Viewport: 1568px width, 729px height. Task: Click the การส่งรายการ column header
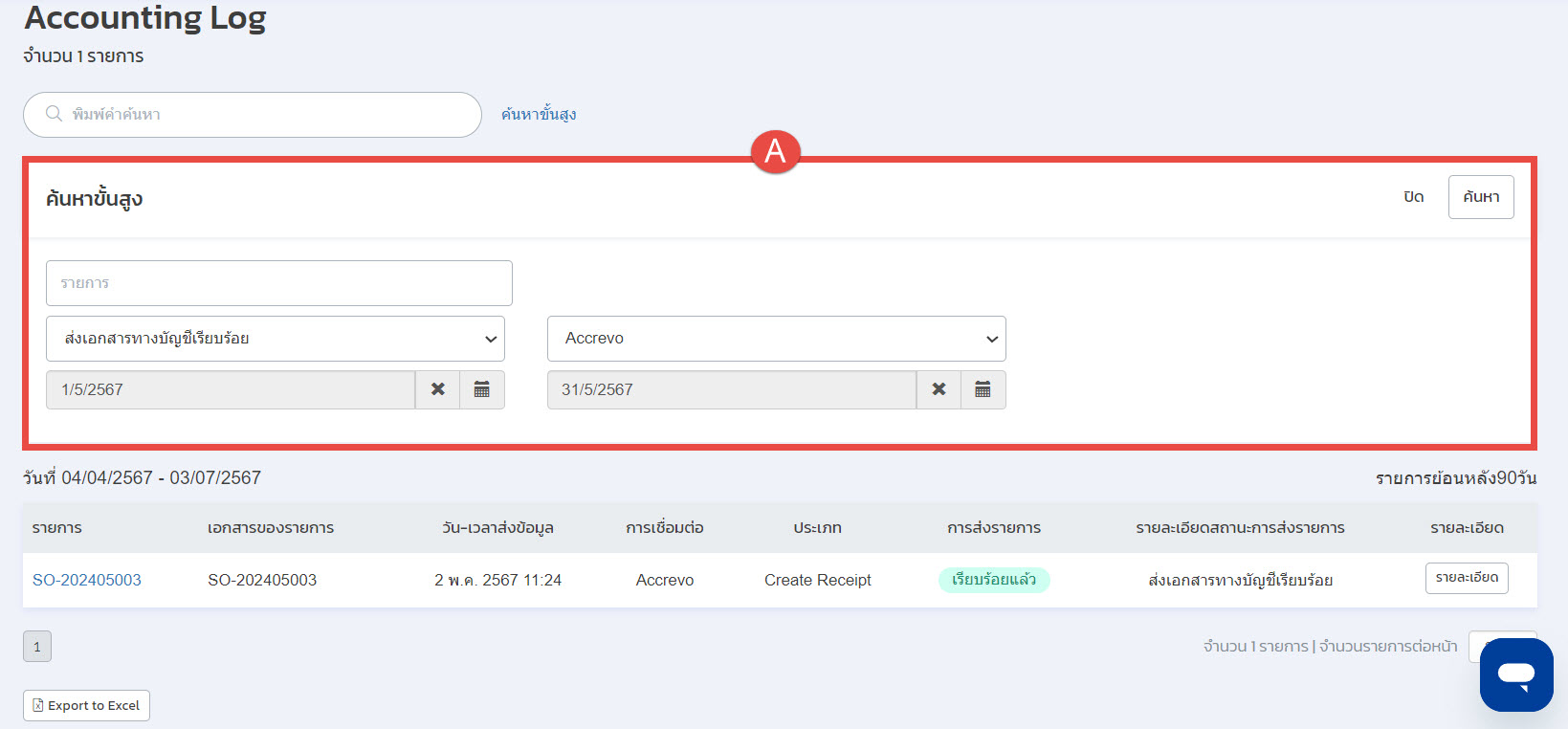994,528
